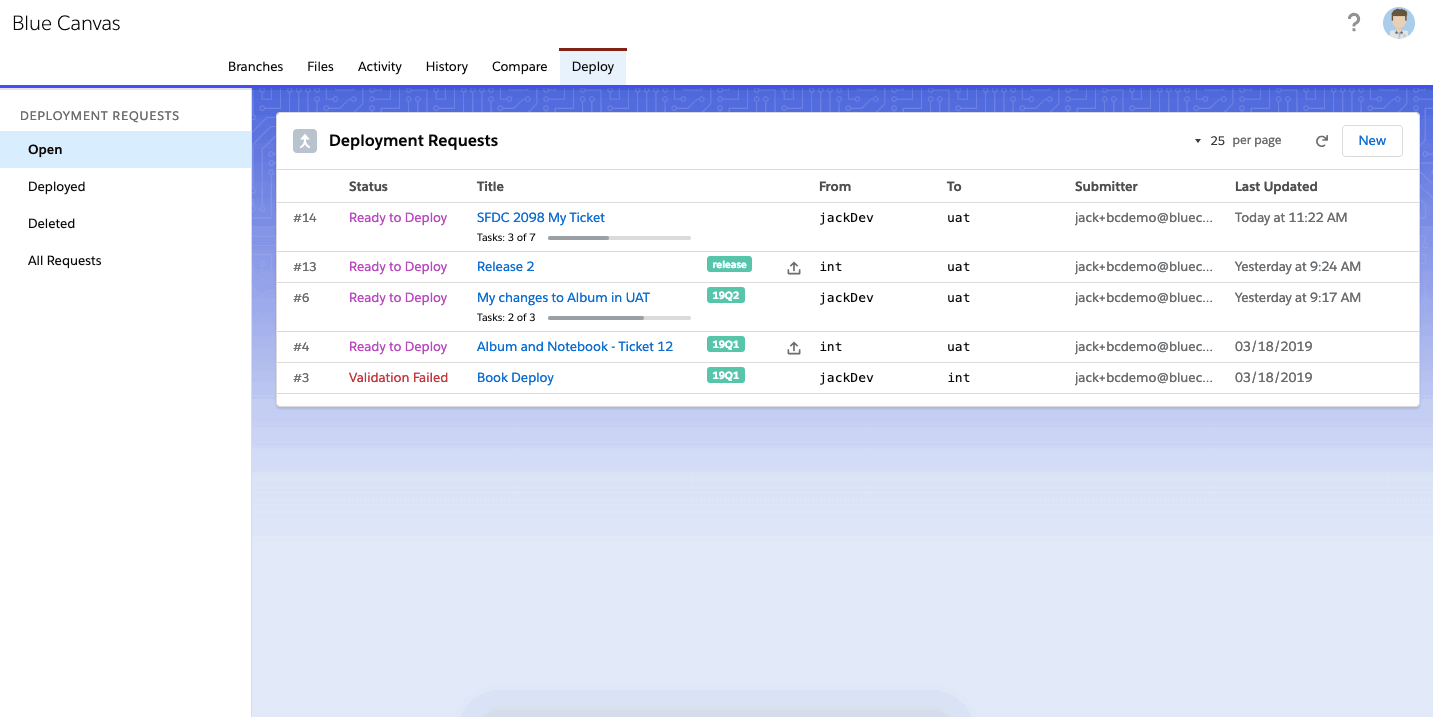Viewport: 1433px width, 717px height.
Task: Select Deployed in the sidebar
Action: point(125,187)
